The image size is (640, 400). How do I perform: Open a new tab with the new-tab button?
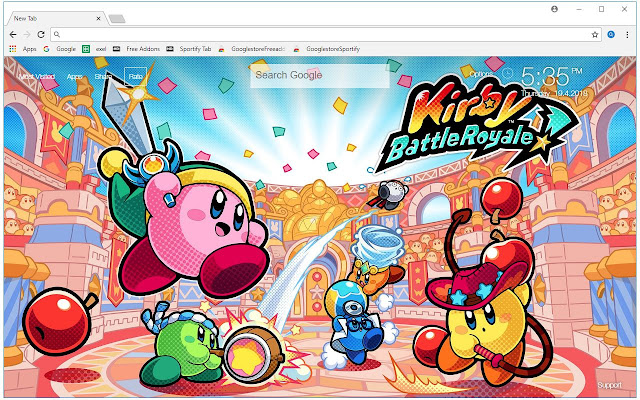tap(117, 19)
